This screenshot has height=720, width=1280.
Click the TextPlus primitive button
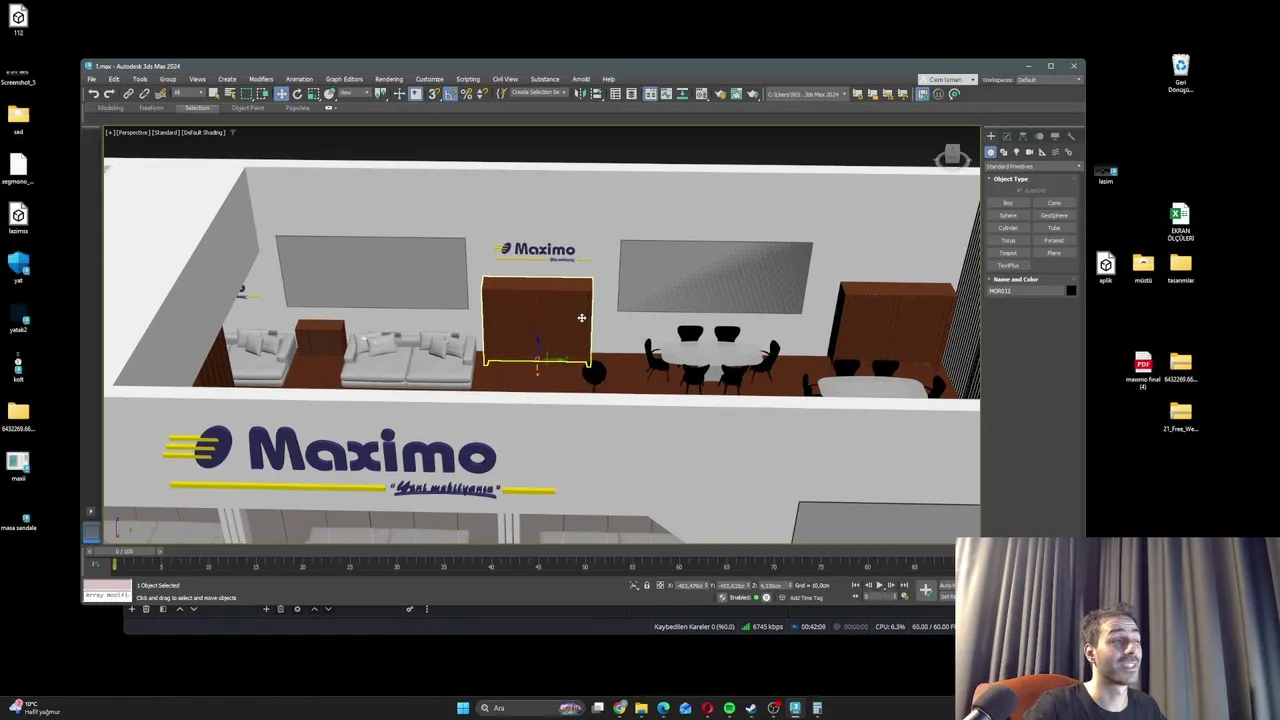[x=1009, y=265]
